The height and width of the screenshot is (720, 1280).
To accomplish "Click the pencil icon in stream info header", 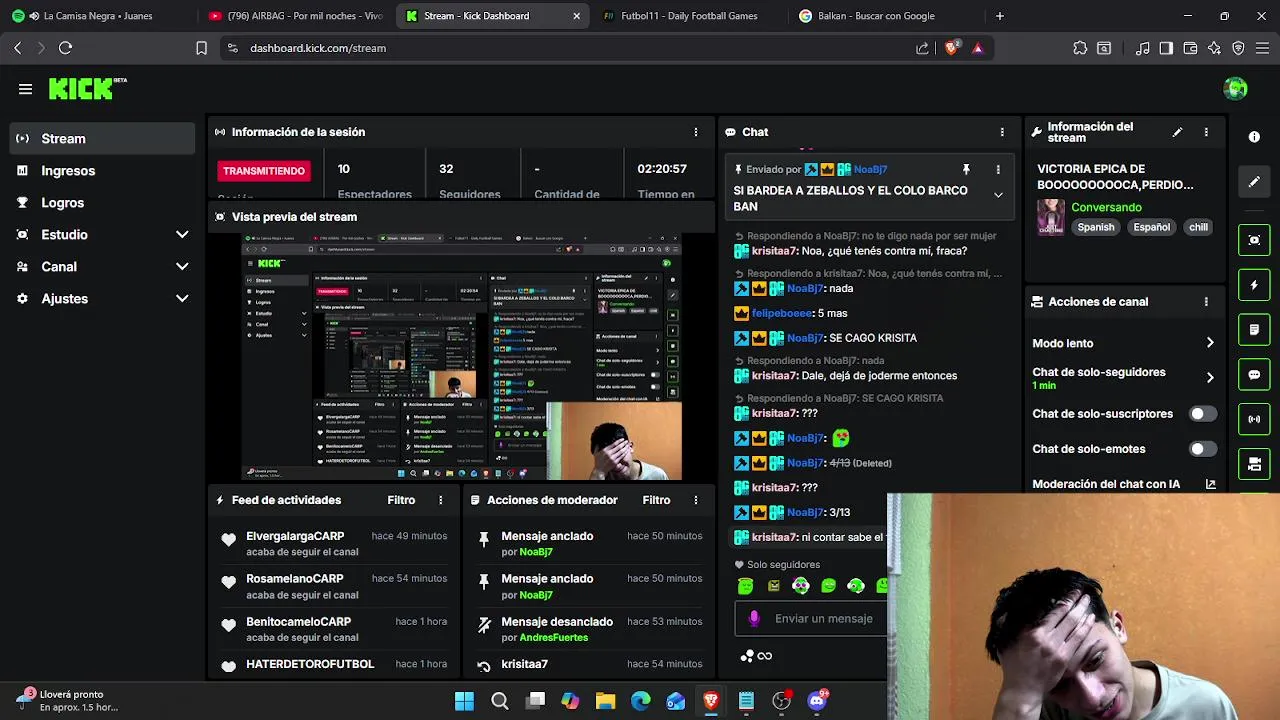I will tap(1177, 132).
